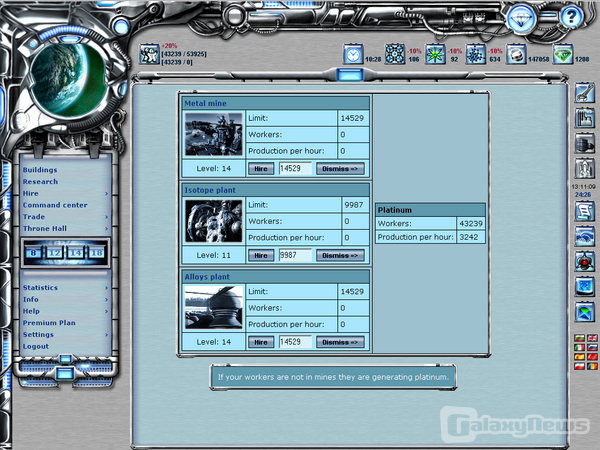Click the clock timer icon in resource bar
Image resolution: width=600 pixels, height=450 pixels.
(x=353, y=54)
